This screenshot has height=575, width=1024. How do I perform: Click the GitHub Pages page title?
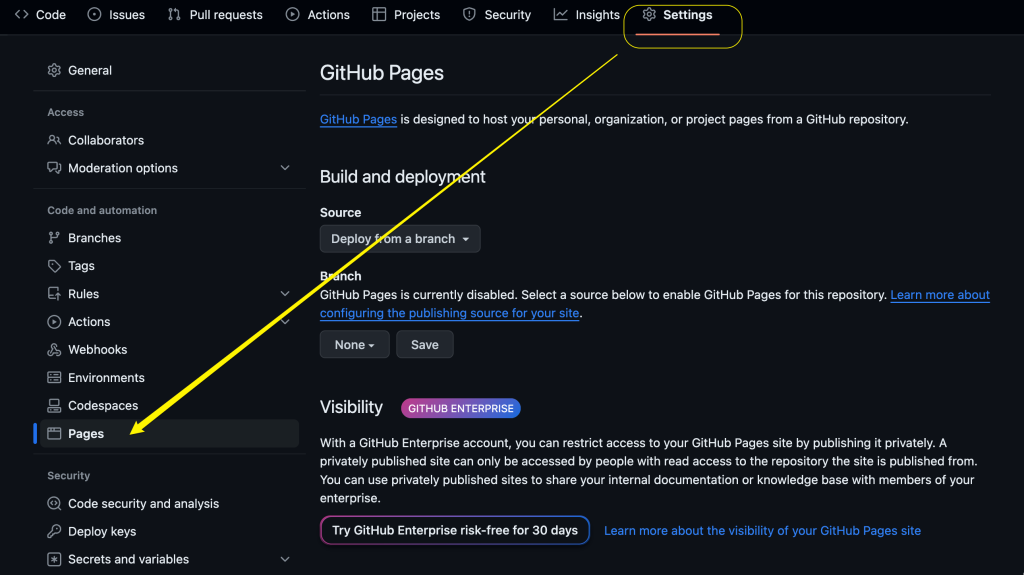381,73
